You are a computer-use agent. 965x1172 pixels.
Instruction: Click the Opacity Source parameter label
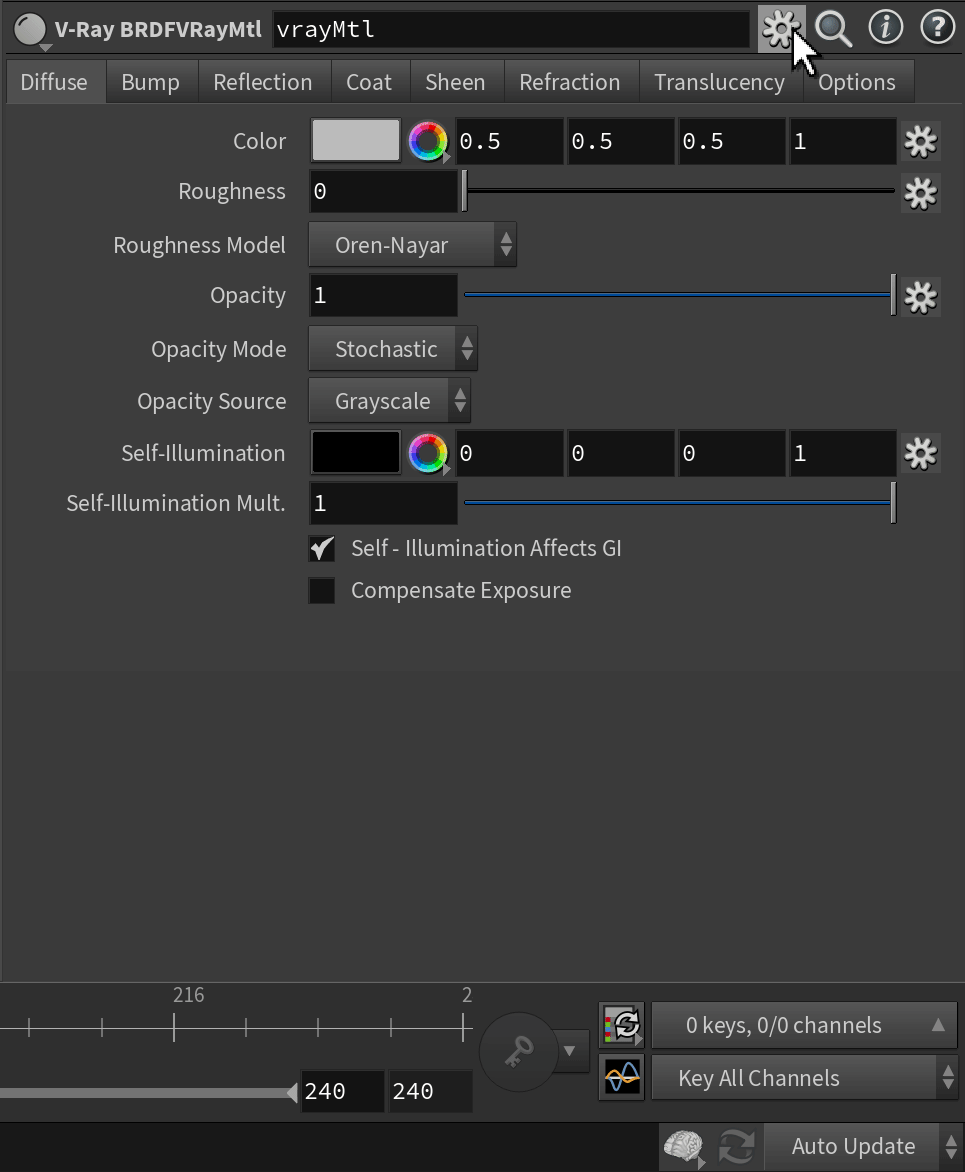(212, 401)
